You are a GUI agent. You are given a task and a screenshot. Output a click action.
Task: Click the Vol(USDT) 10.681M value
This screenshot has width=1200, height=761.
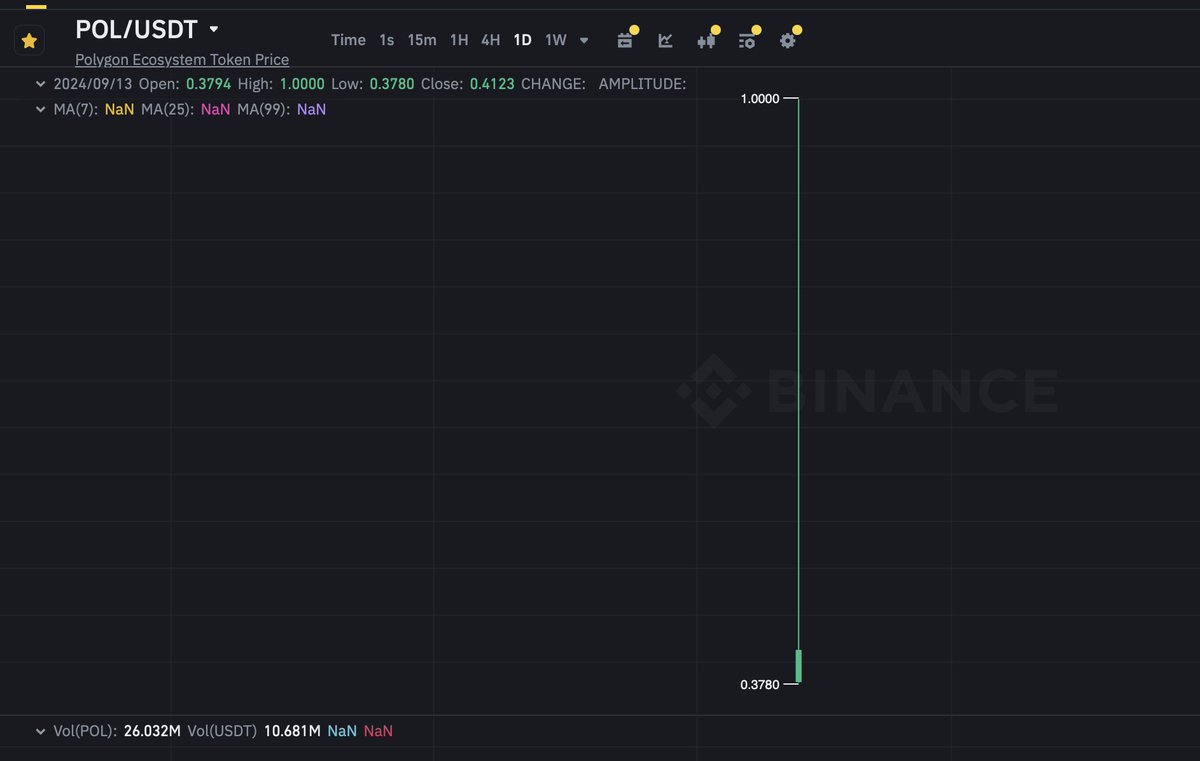(292, 731)
